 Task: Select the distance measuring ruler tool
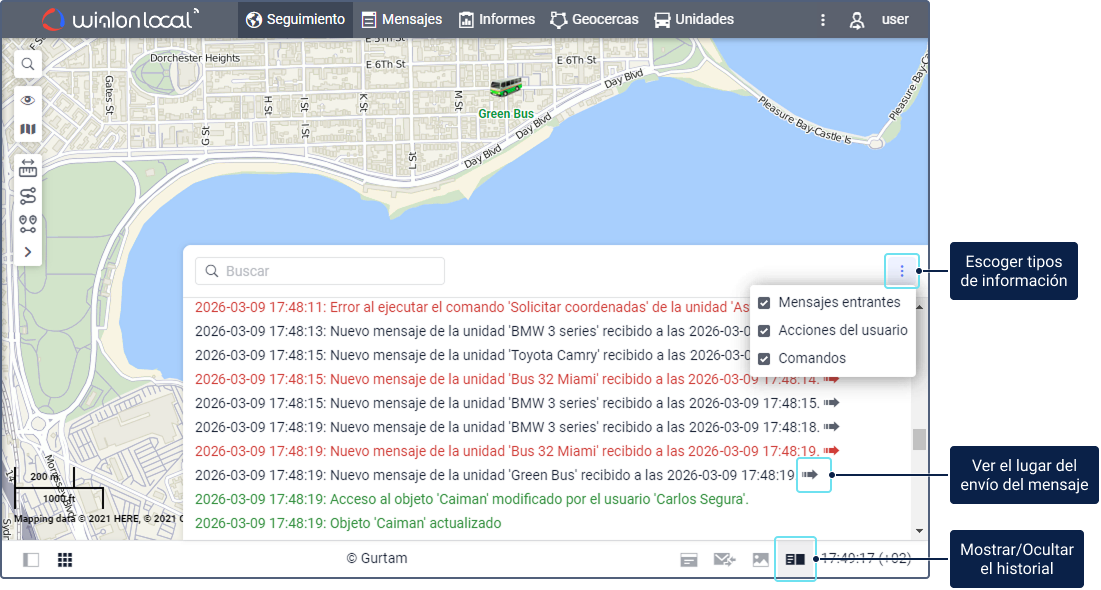[28, 167]
